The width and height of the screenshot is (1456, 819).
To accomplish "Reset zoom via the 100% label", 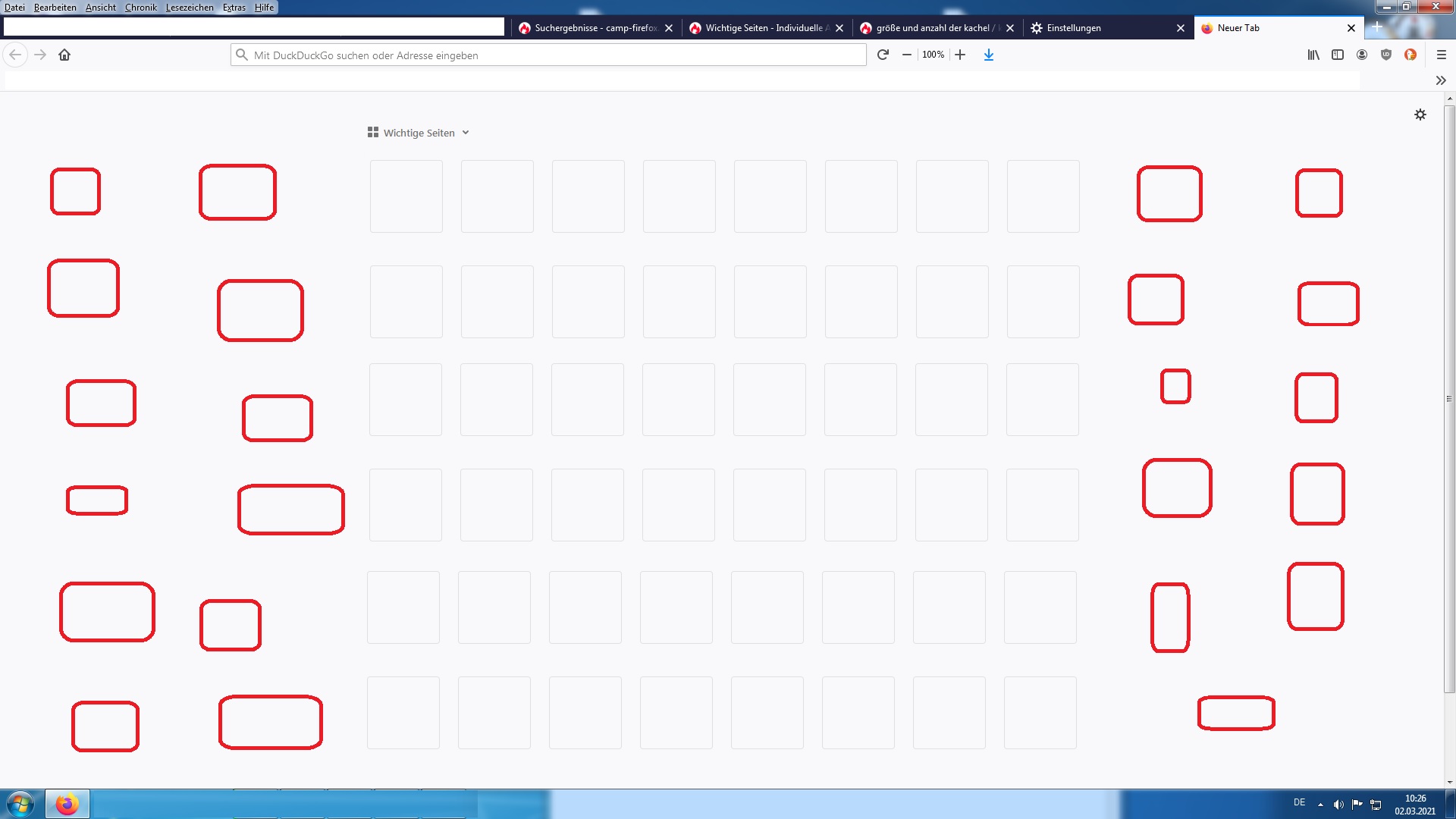I will pyautogui.click(x=933, y=55).
